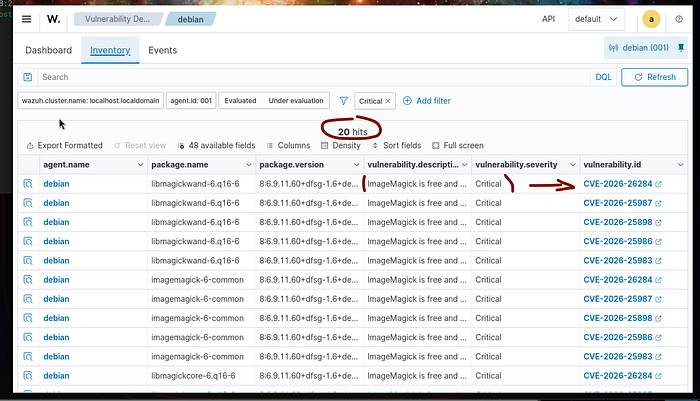The width and height of the screenshot is (700, 401).
Task: Open the Density options
Action: [x=341, y=146]
